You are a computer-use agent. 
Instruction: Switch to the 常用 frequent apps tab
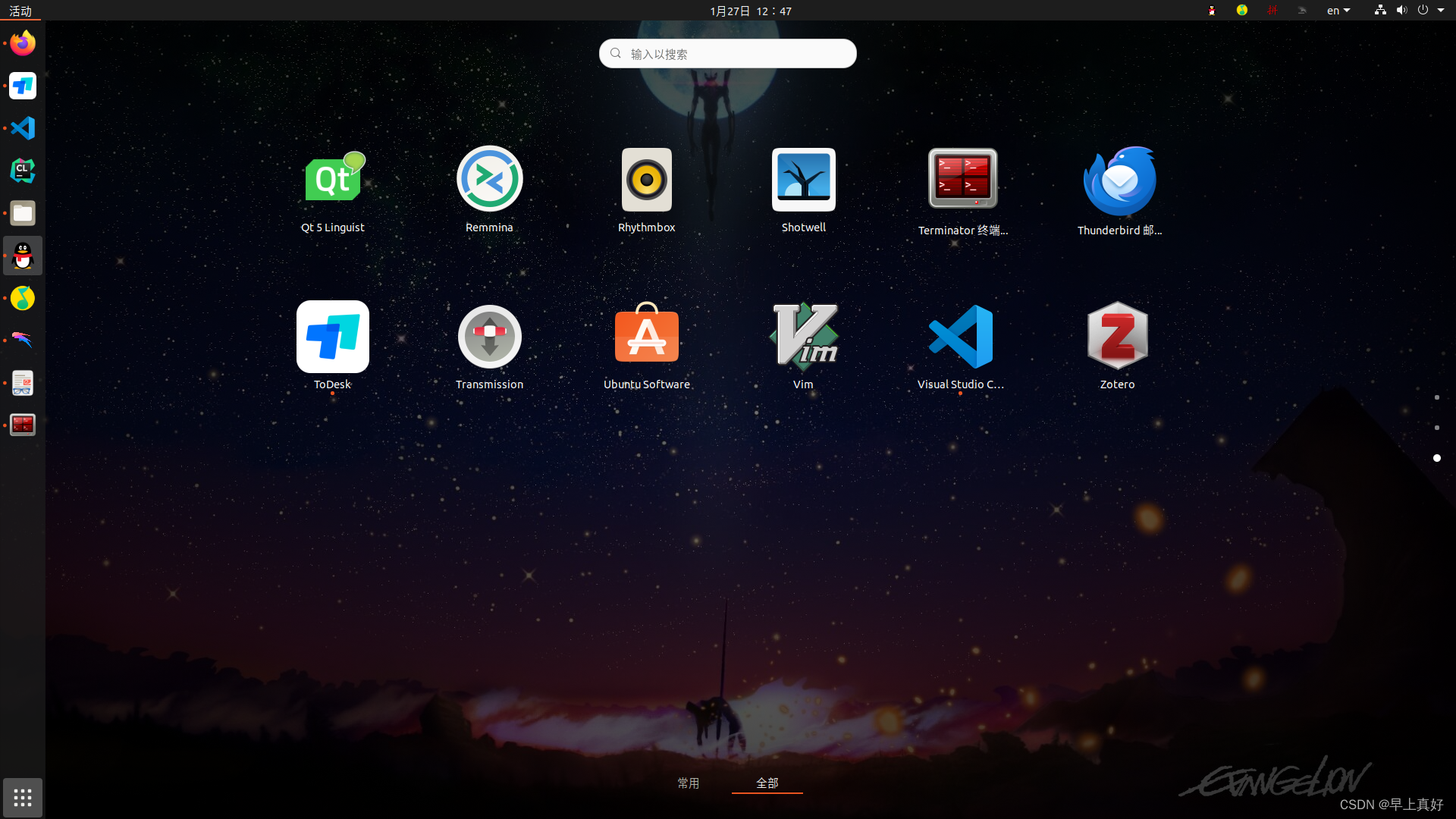tap(689, 783)
